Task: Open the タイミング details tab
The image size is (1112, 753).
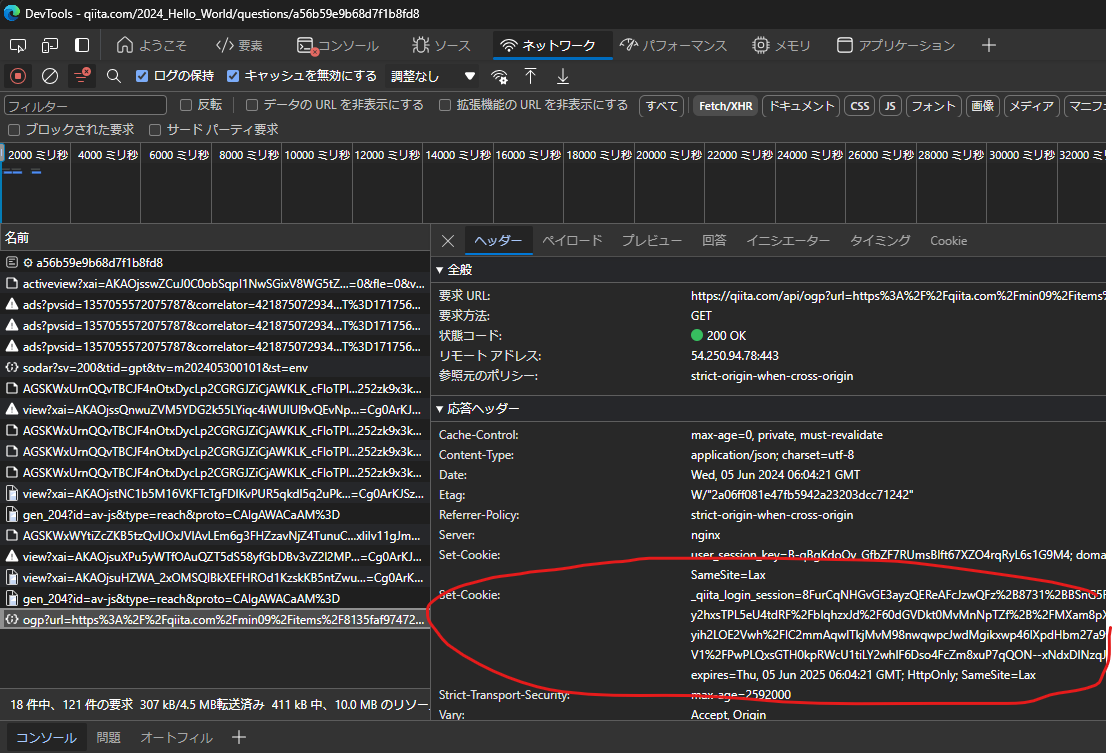Action: coord(880,241)
